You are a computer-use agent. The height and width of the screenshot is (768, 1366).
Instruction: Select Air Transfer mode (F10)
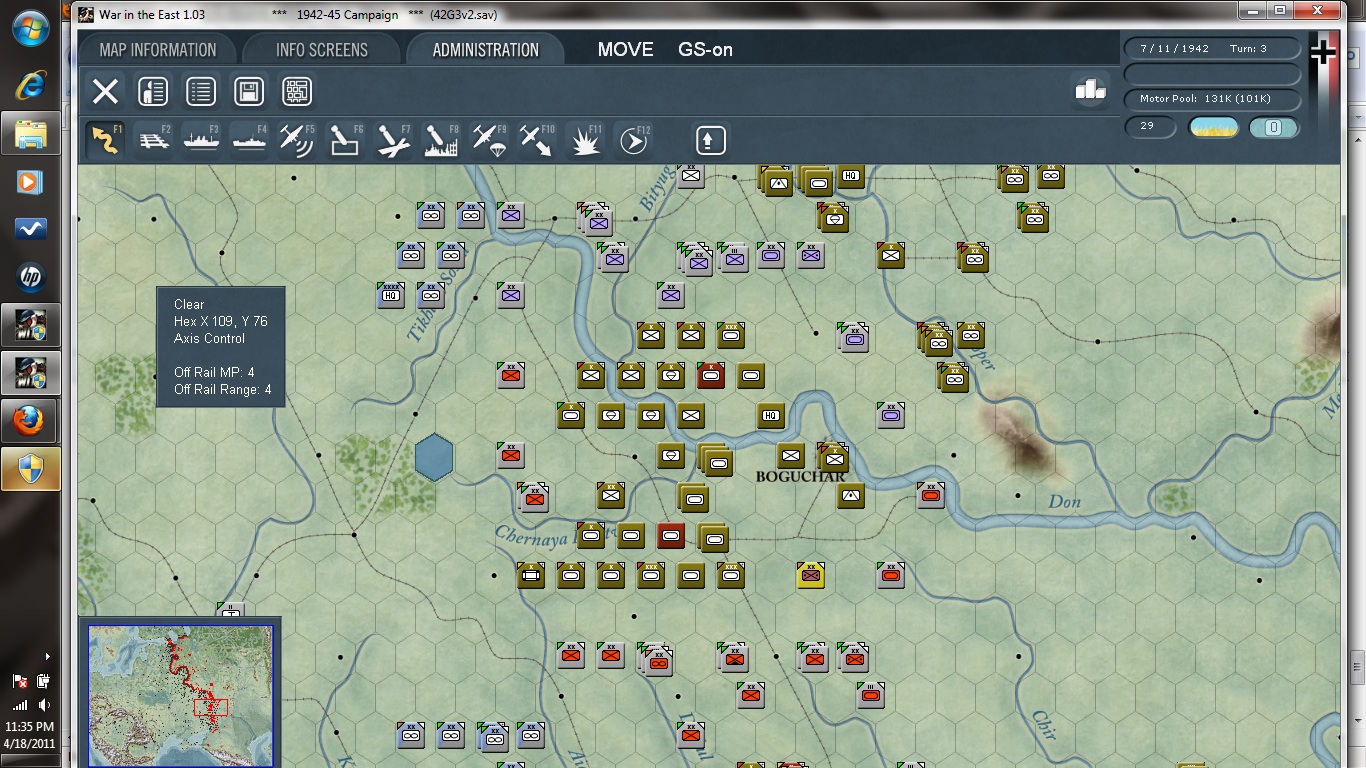point(537,140)
